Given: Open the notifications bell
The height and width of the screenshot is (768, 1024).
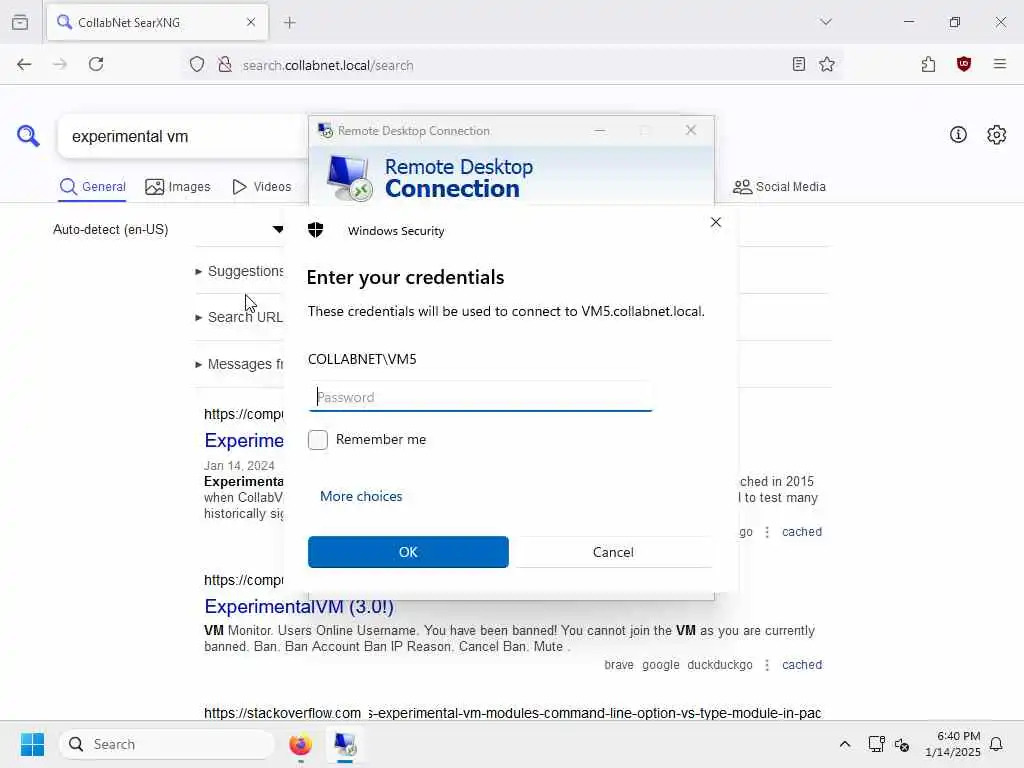Looking at the screenshot, I should coord(996,744).
